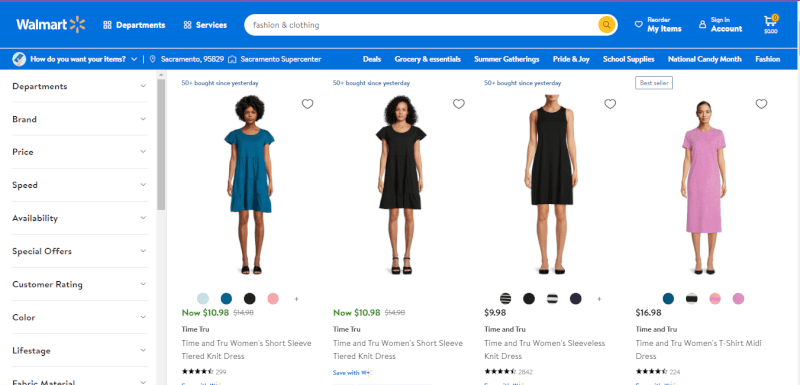800x385 pixels.
Task: Open Pride & Joy link
Action: (x=571, y=59)
